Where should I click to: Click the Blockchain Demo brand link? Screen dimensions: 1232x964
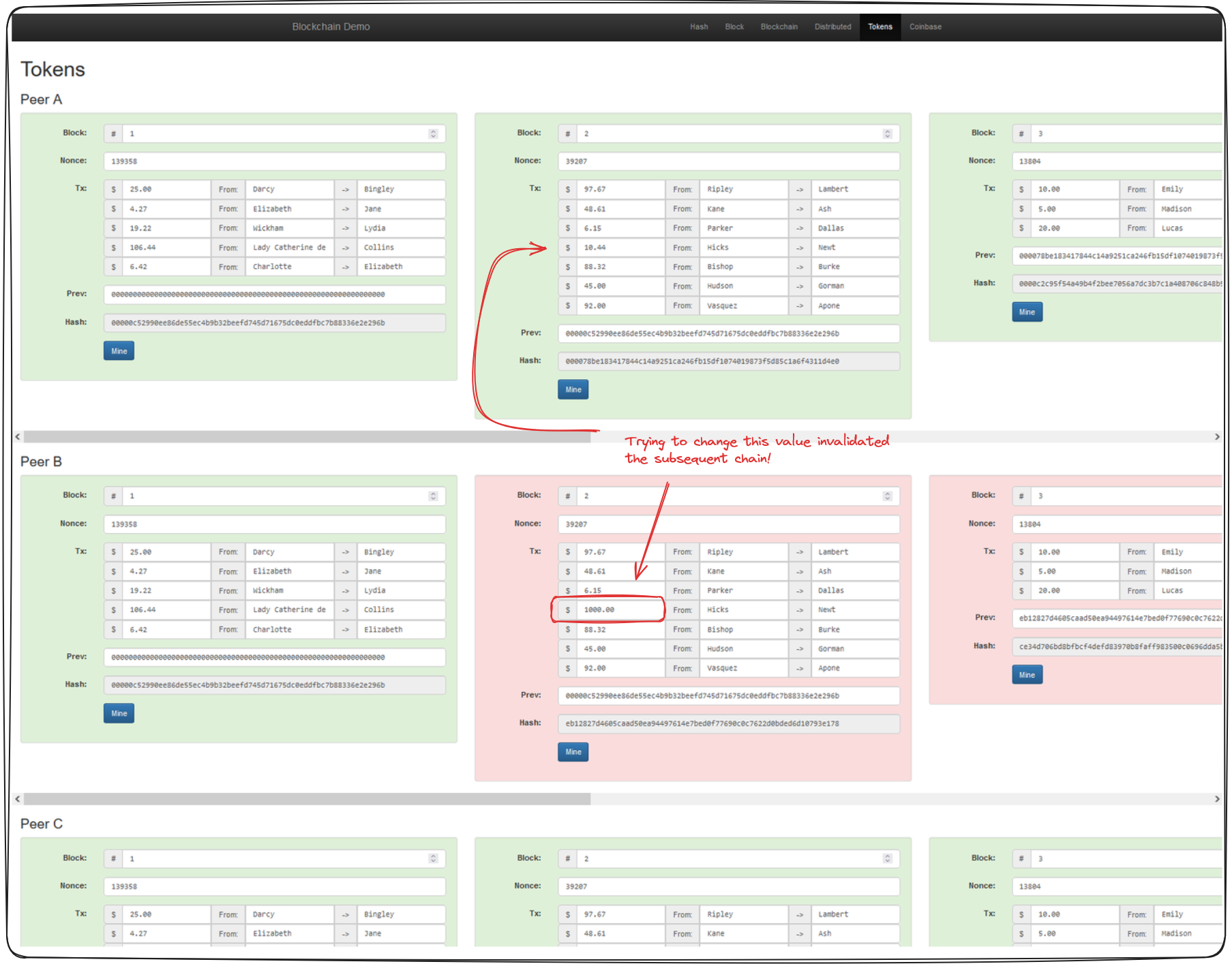coord(331,27)
